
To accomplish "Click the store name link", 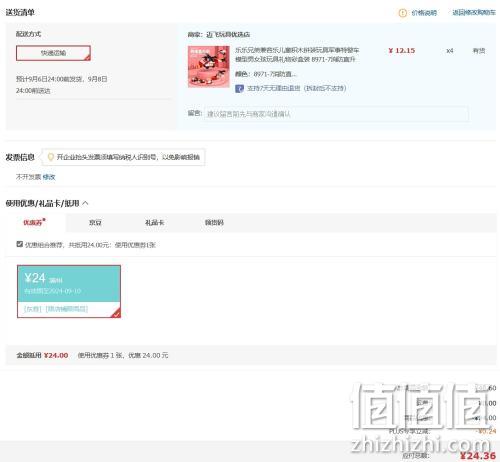I will (x=228, y=34).
